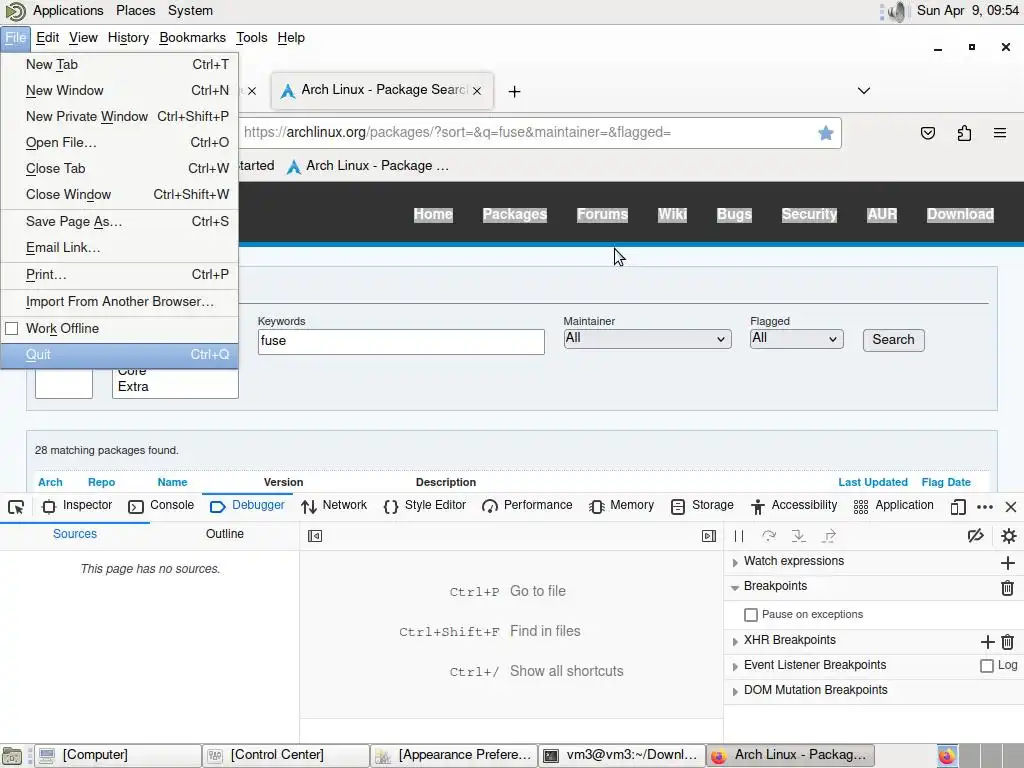The width and height of the screenshot is (1024, 768).
Task: Open the Memory panel
Action: [622, 505]
